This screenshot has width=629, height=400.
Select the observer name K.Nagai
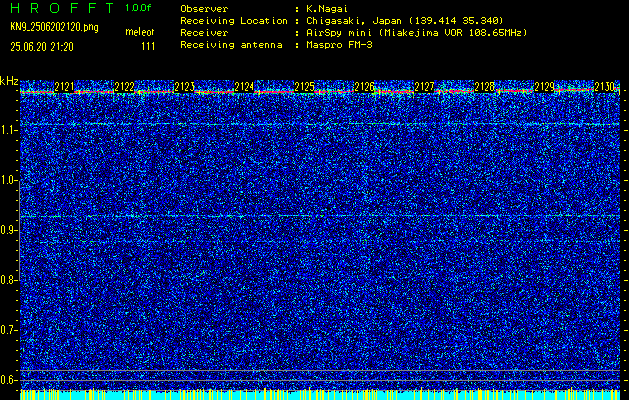point(325,9)
